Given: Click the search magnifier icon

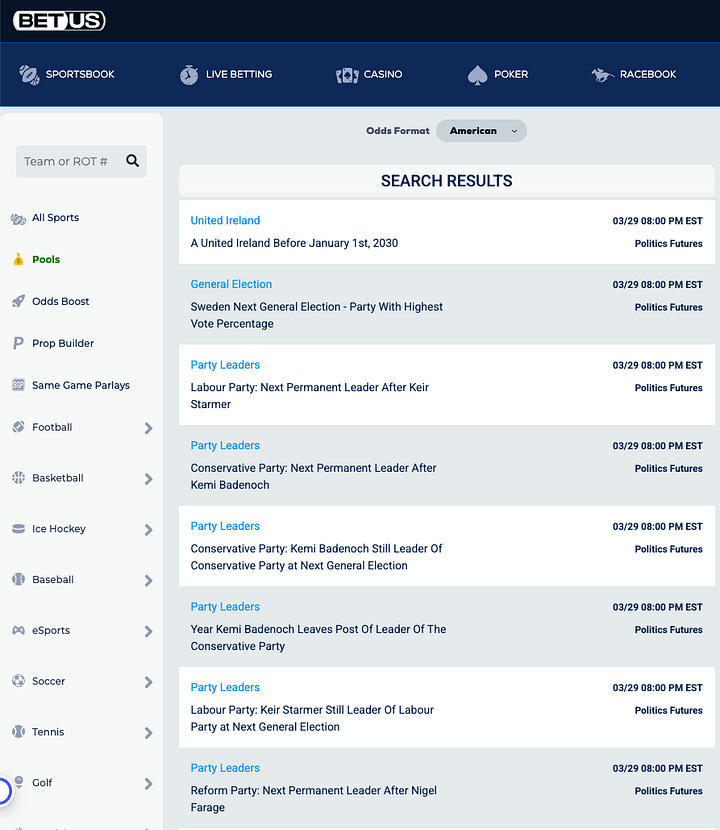Looking at the screenshot, I should pos(132,161).
